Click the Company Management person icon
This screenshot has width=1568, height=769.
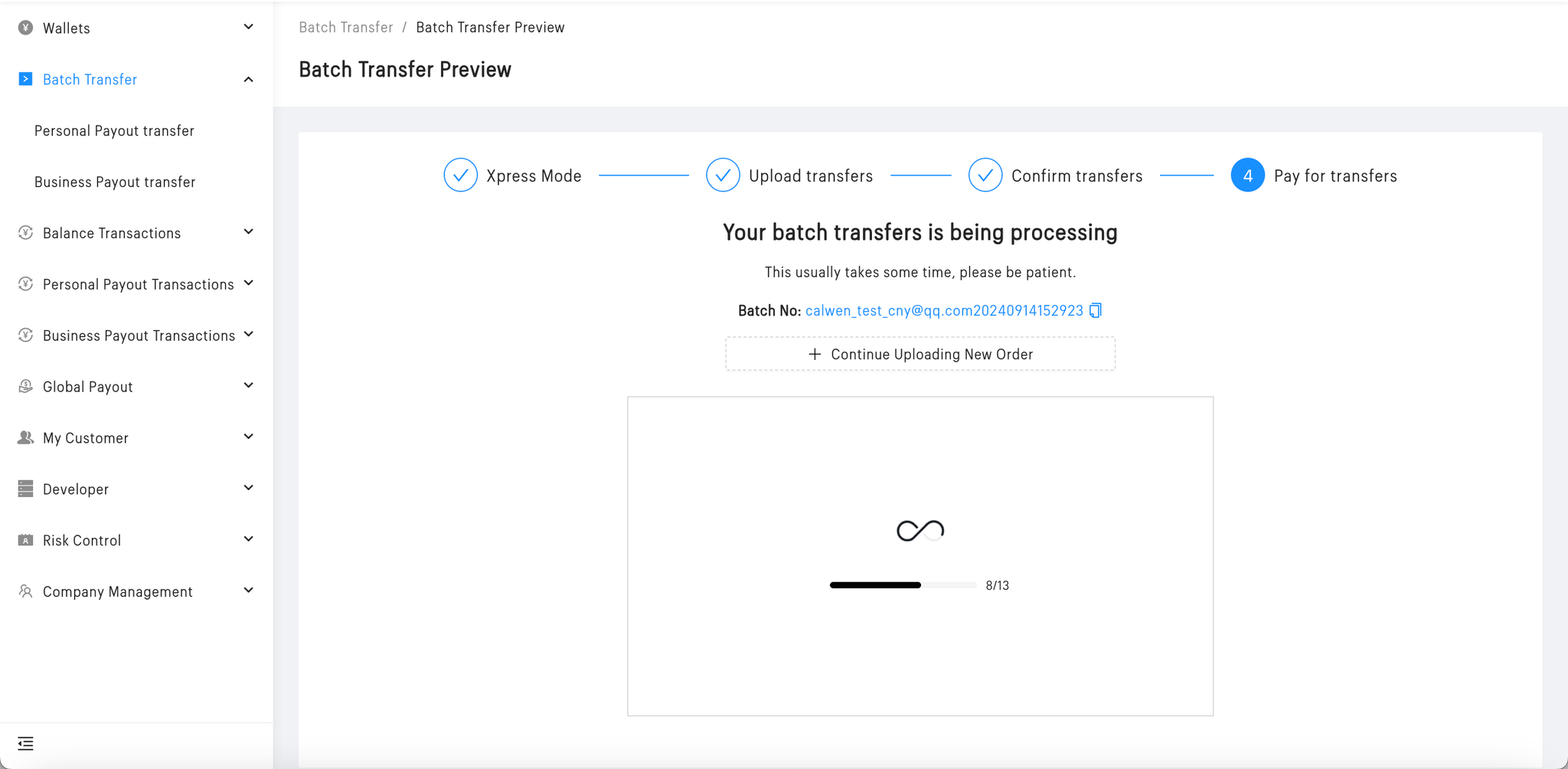(25, 591)
